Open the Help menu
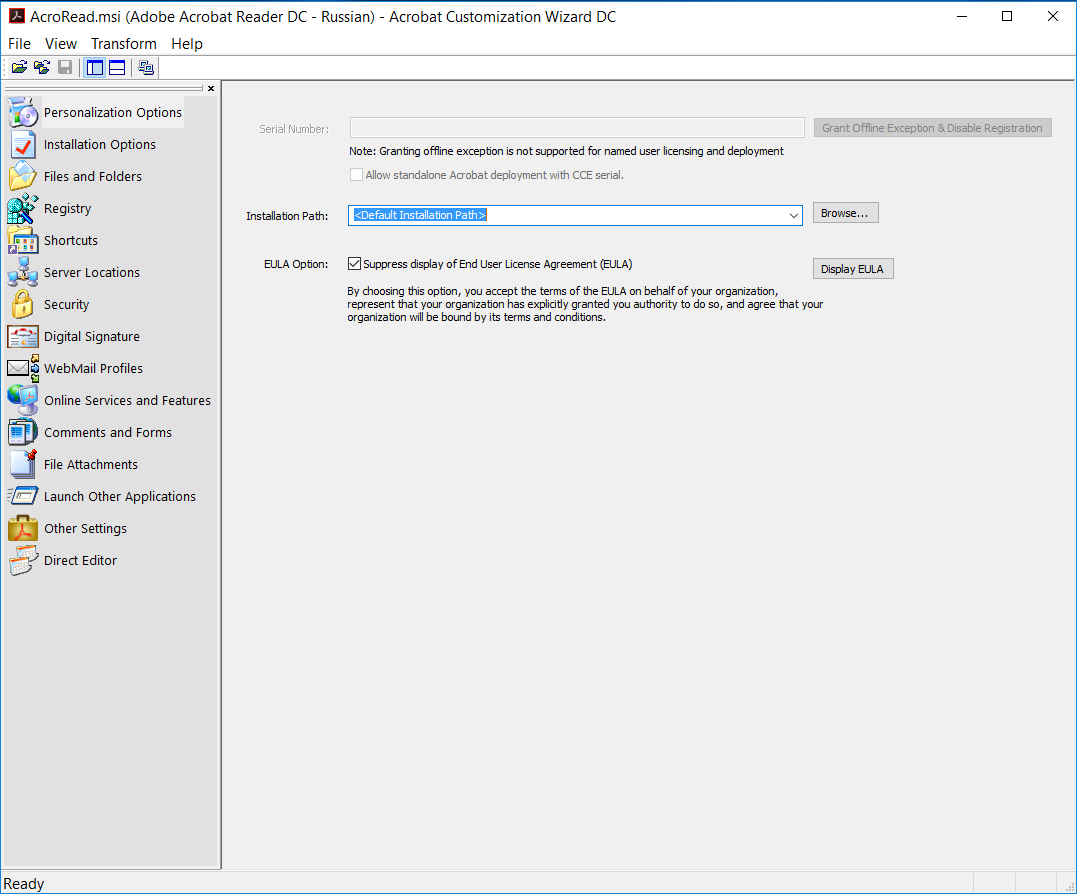Screen dimensions: 1077x894 coord(187,44)
